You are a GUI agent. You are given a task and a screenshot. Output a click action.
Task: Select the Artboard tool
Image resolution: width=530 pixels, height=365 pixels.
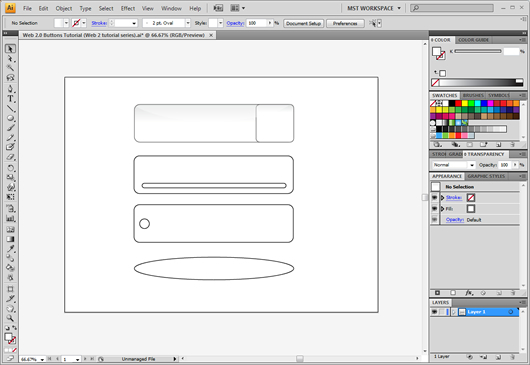pyautogui.click(x=10, y=289)
